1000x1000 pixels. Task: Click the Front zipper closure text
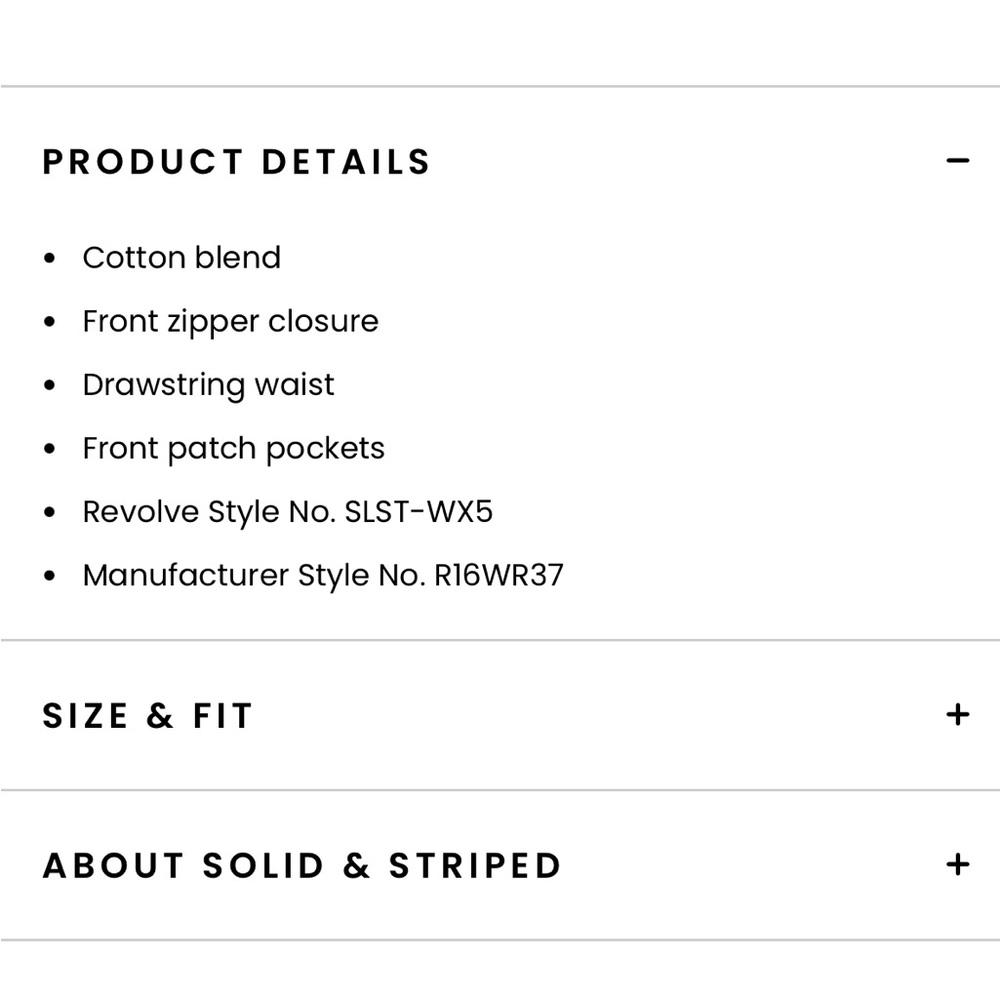click(x=231, y=321)
